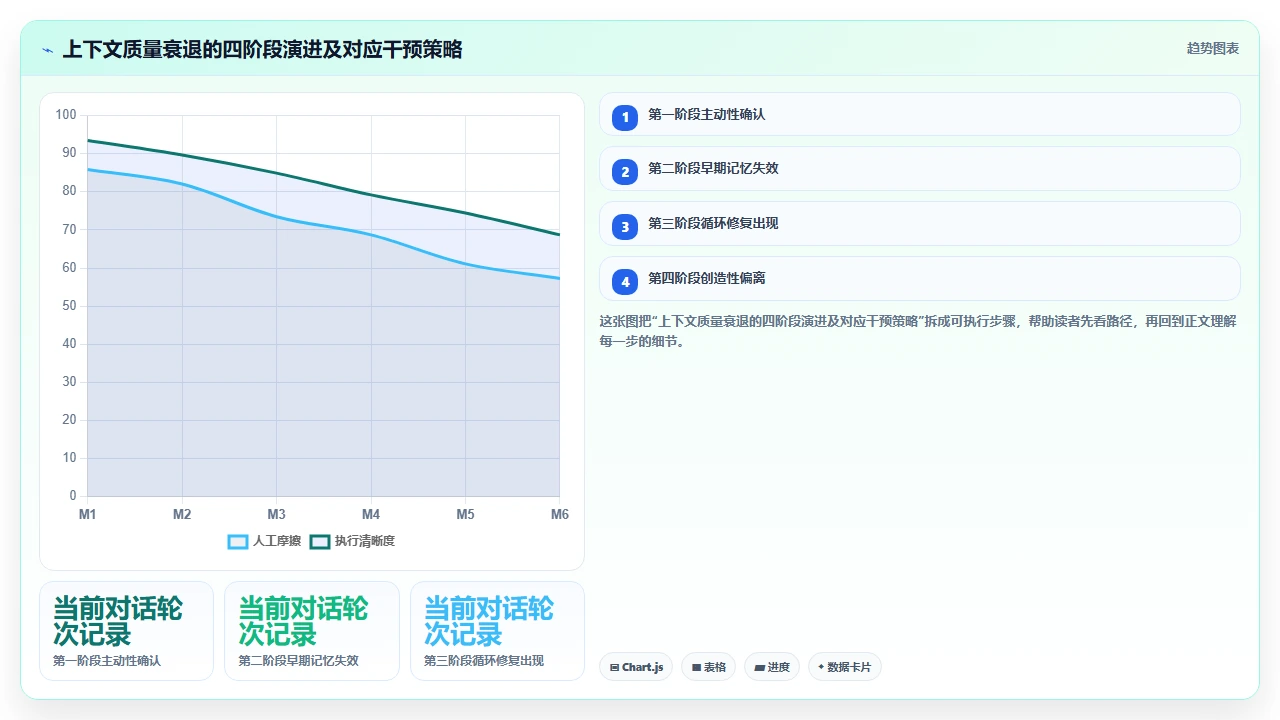Click the M4 axis label

371,514
